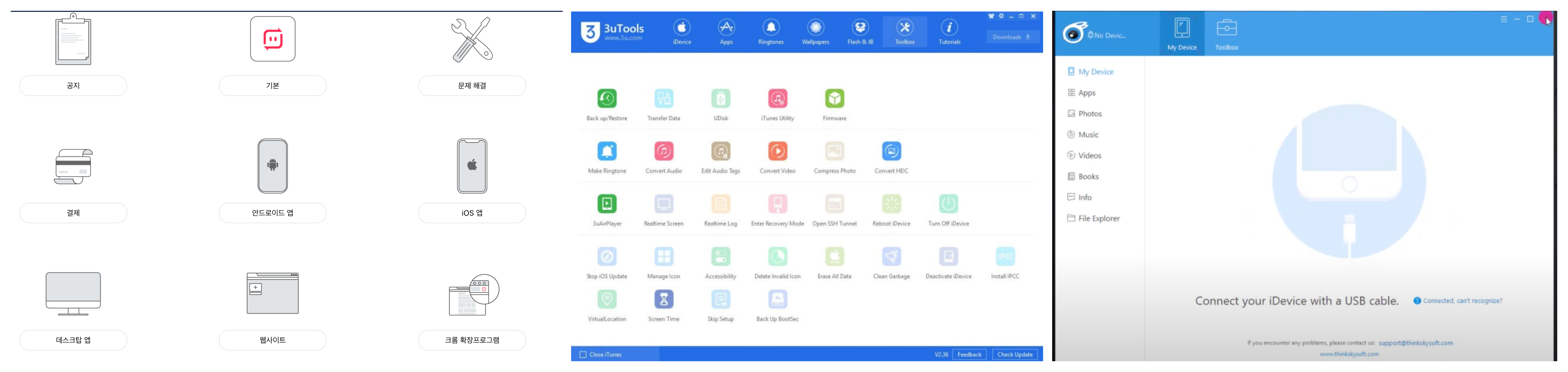Open the iTunes Utility icon
Screen dimensions: 1568x372
777,99
